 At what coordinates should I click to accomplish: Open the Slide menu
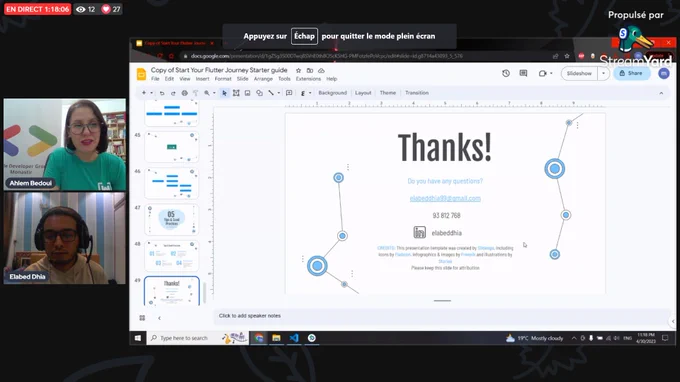[x=242, y=79]
